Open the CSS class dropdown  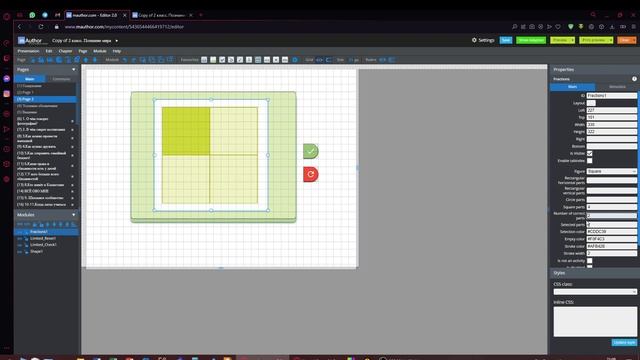[595, 291]
